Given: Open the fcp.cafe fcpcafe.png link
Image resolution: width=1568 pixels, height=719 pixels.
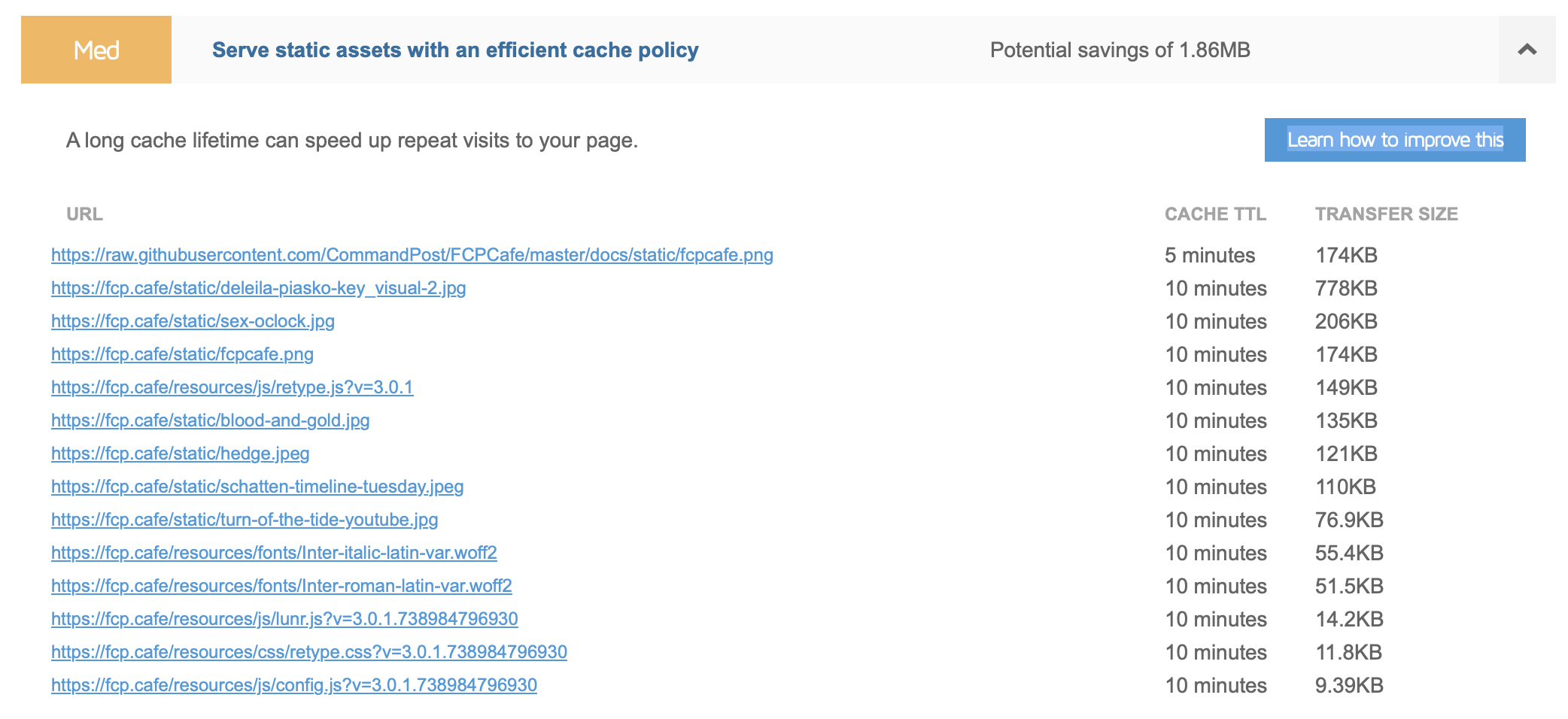Looking at the screenshot, I should click(x=181, y=354).
